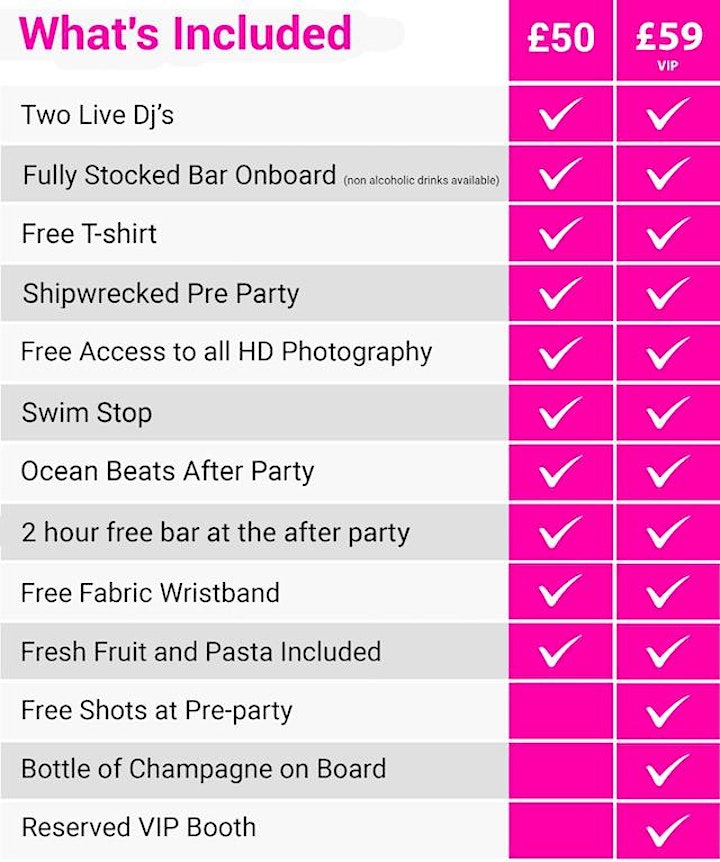Click the empty £50 cell for Bottle of Champagne
720x862 pixels.
(x=561, y=770)
